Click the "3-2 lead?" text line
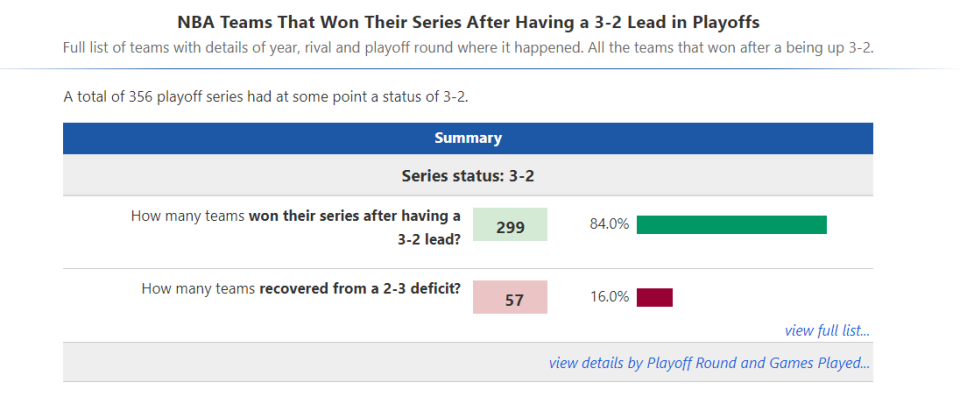This screenshot has height=397, width=960. pos(429,240)
